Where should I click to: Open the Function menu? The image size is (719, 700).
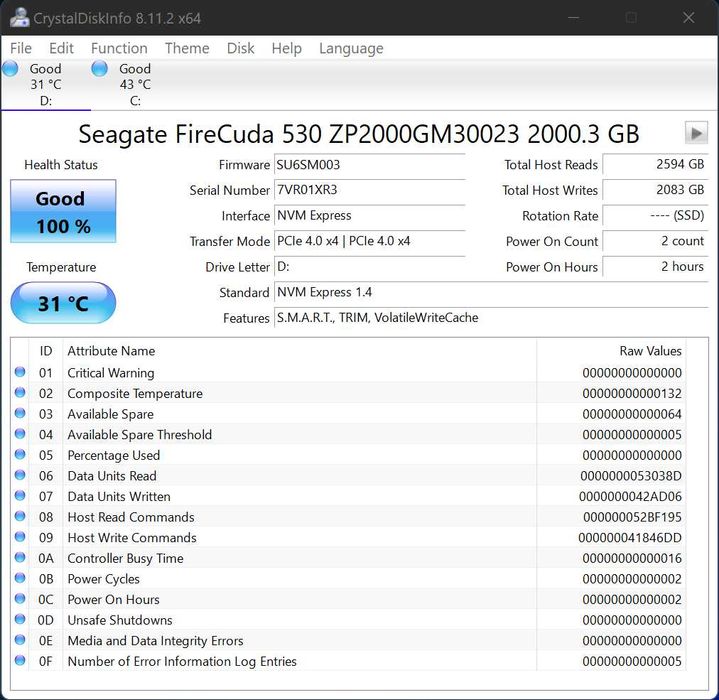point(119,48)
